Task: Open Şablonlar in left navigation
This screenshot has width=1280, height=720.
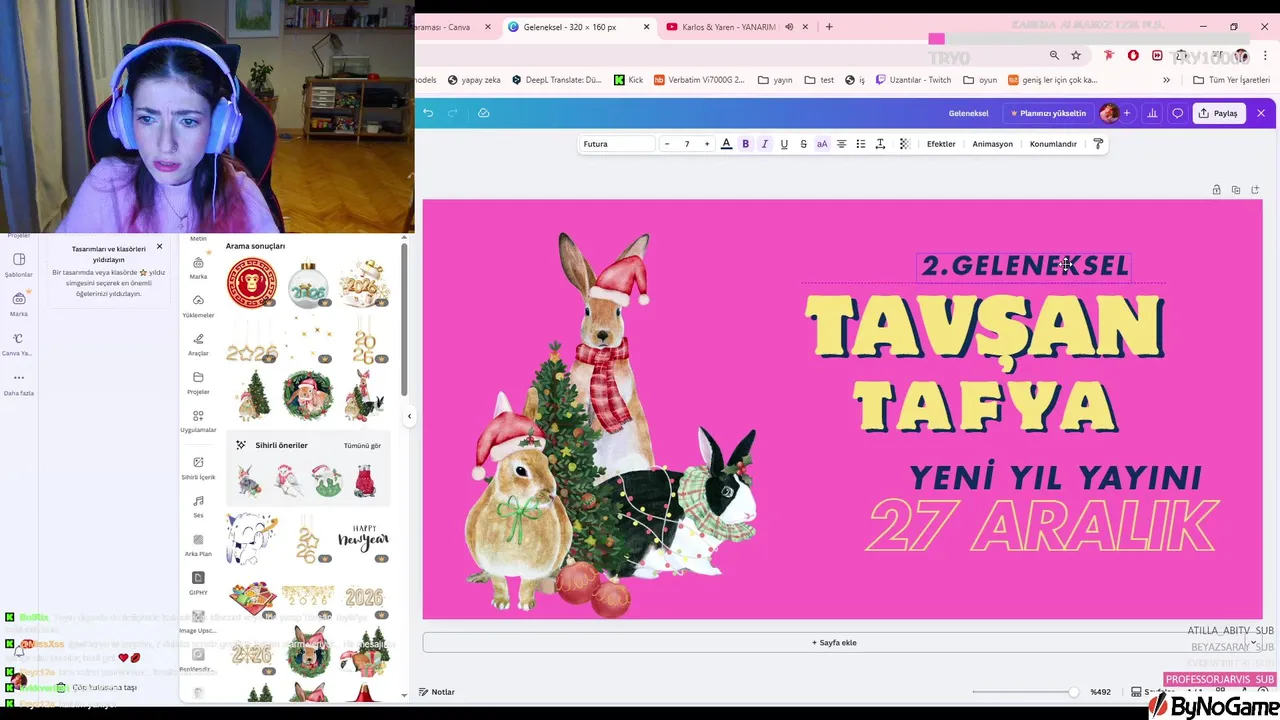Action: click(19, 265)
